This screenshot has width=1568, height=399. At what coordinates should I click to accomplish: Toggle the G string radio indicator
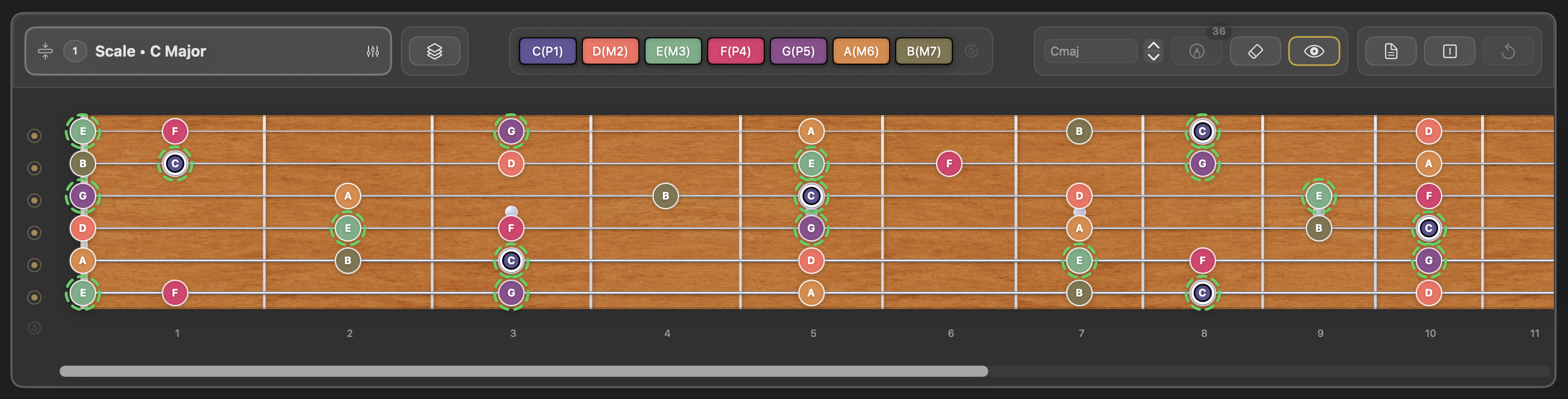[x=34, y=200]
